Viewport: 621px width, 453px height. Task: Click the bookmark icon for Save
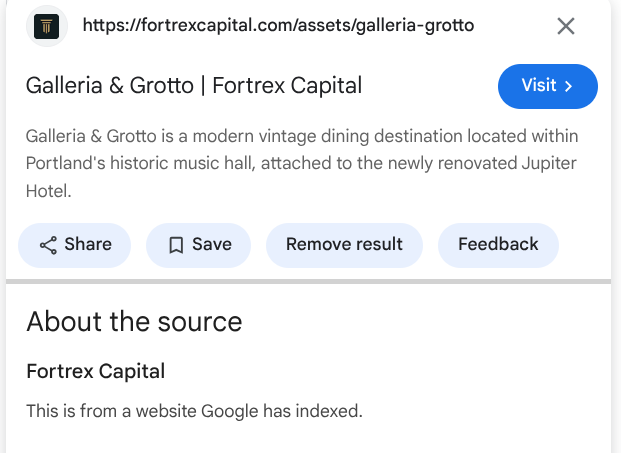(x=176, y=245)
